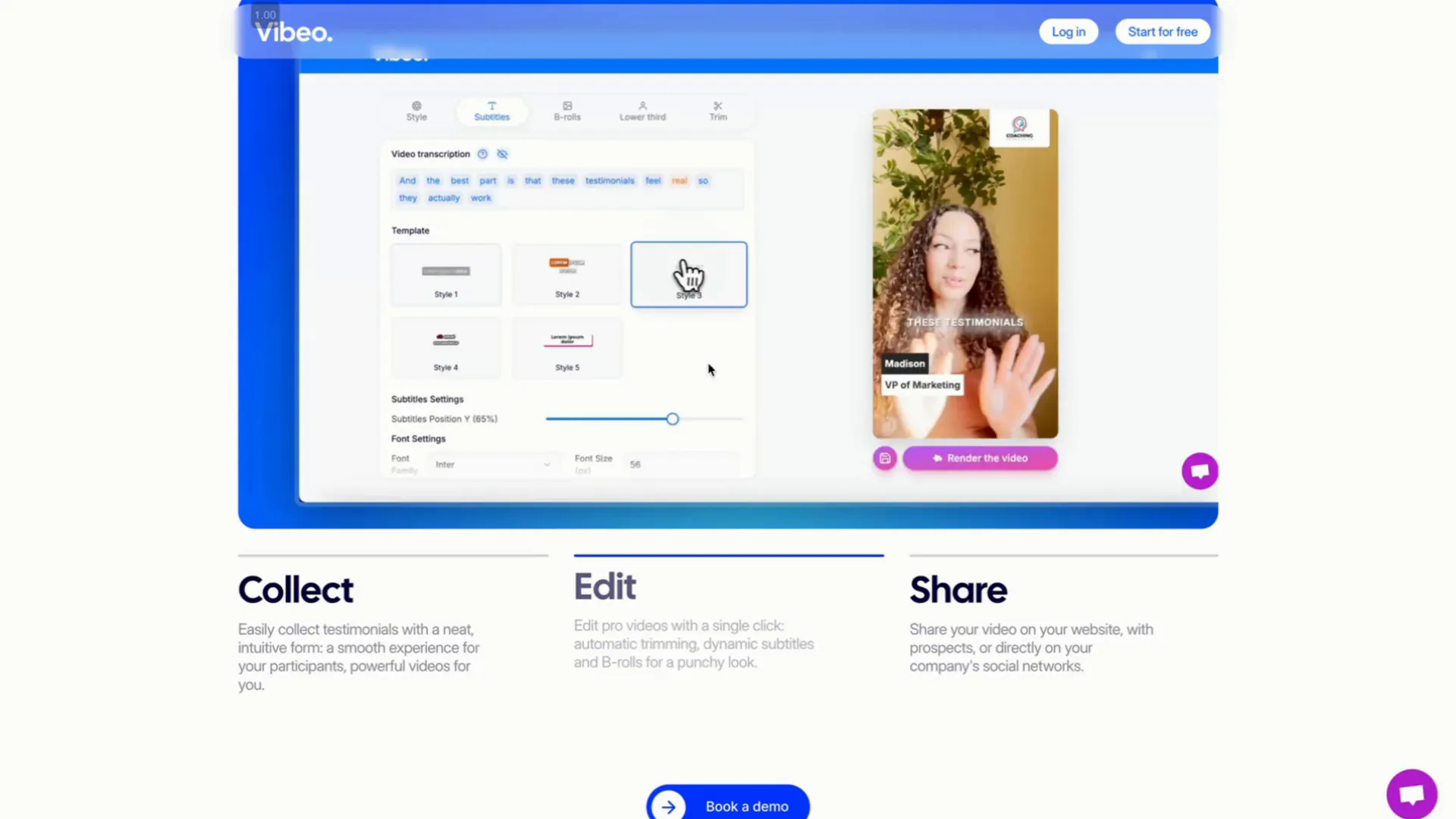Choose the Style 3 subtitle template
The width and height of the screenshot is (1456, 819).
point(689,275)
